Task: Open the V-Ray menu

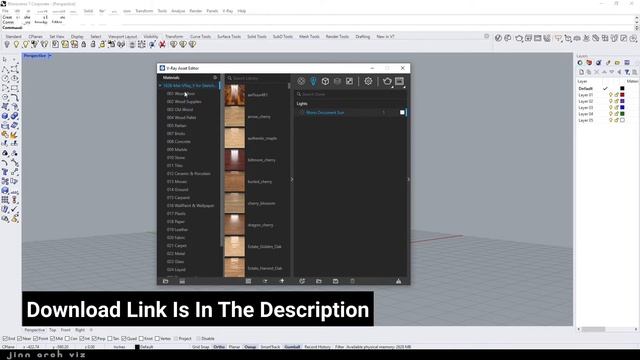Action: [228, 11]
